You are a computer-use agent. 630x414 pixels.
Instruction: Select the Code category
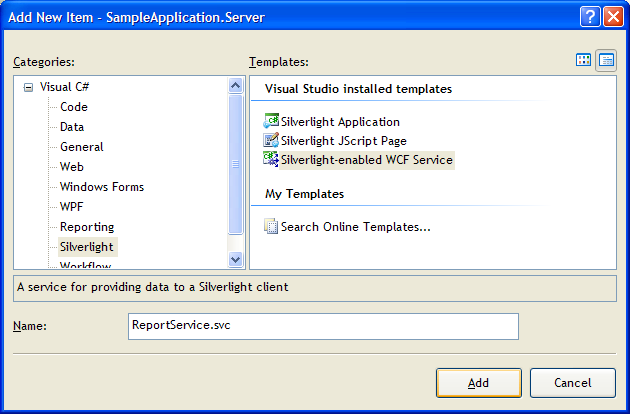tap(74, 107)
